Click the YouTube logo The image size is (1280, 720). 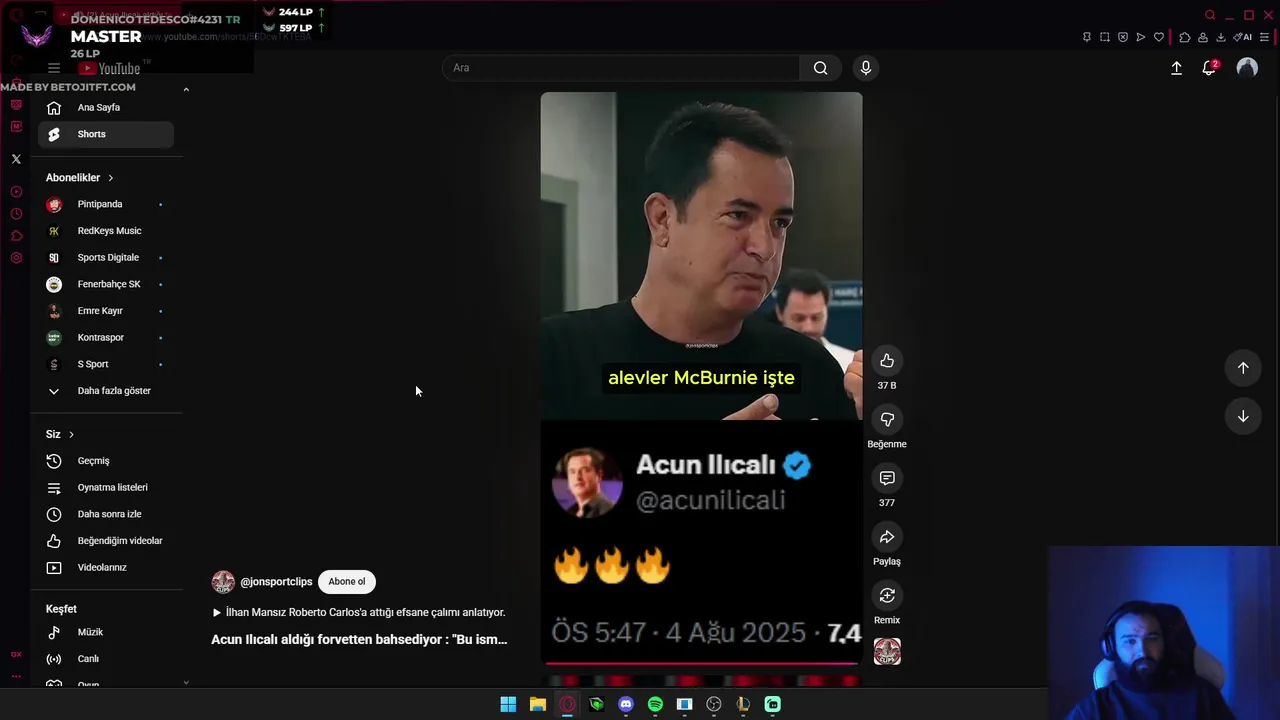tap(110, 68)
